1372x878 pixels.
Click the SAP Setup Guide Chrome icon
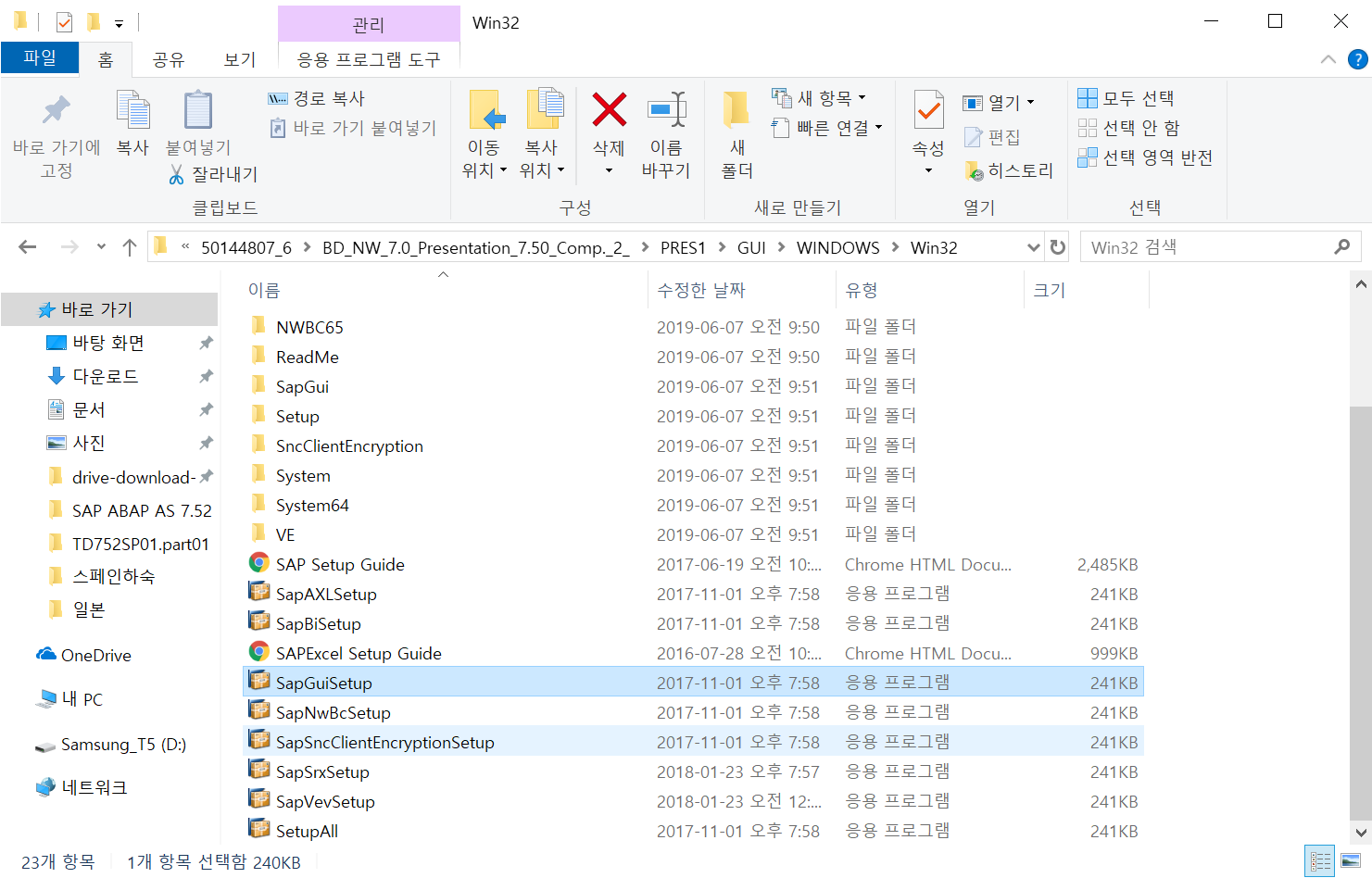coord(259,563)
